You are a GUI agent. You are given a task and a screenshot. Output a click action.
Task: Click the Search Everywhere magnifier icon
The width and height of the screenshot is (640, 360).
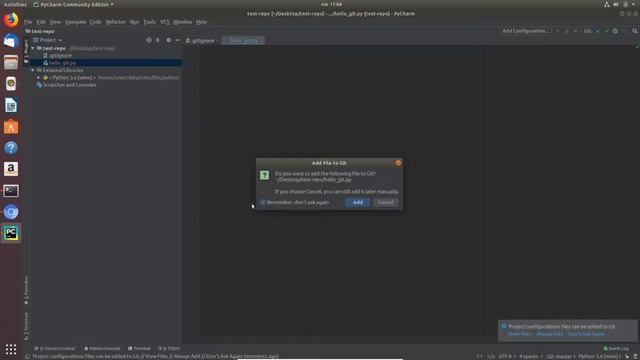(x=635, y=31)
